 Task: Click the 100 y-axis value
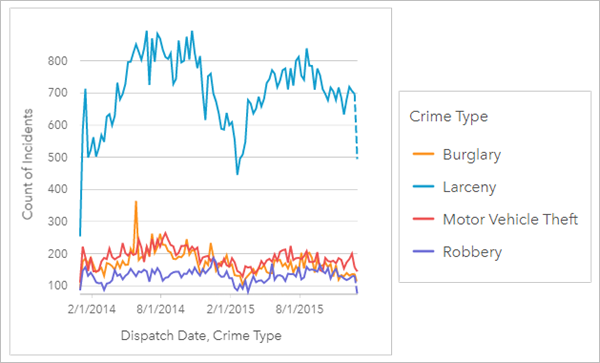pos(57,286)
